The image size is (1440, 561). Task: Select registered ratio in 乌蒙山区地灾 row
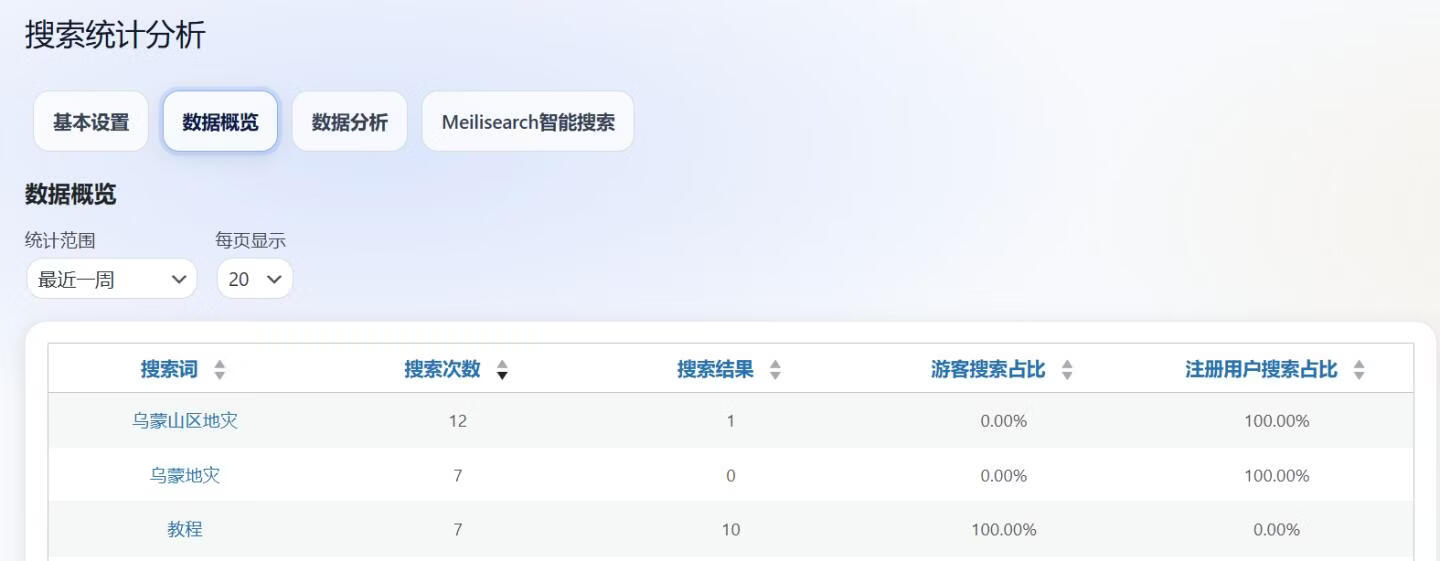[1277, 421]
